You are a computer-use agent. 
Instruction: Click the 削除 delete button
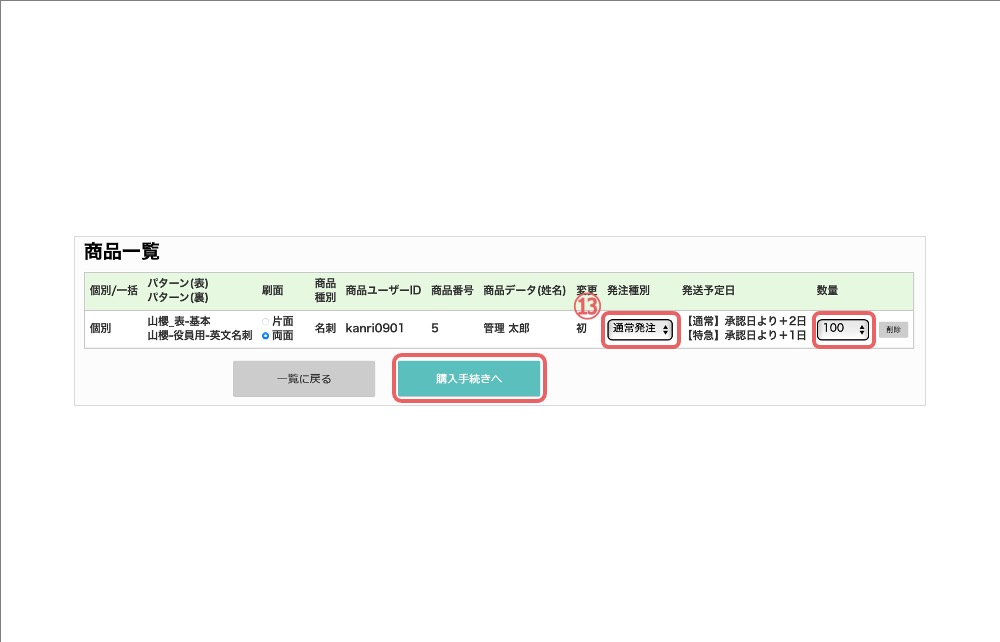(x=893, y=330)
